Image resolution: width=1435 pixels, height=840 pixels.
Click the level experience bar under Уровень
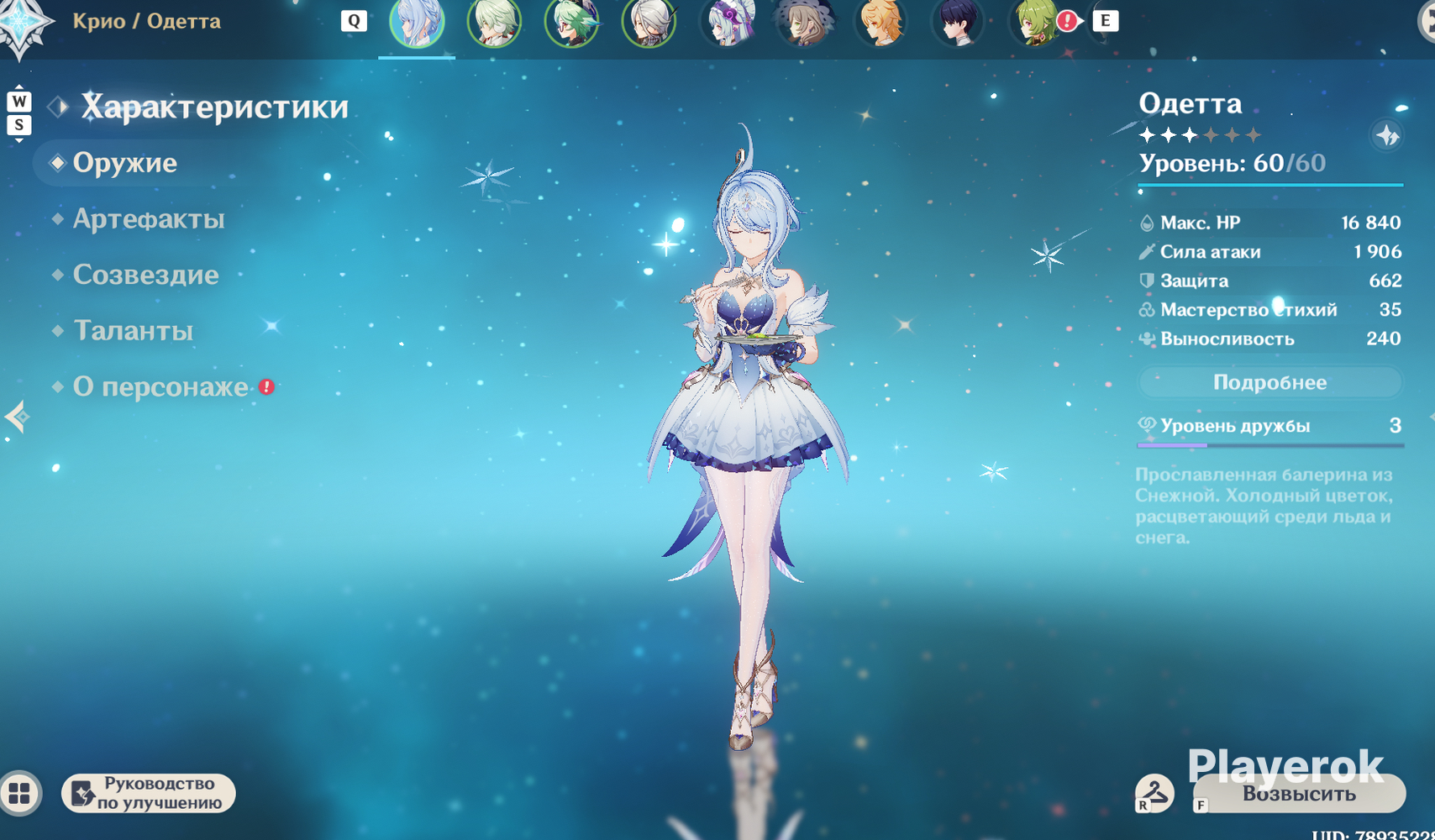coord(1270,184)
